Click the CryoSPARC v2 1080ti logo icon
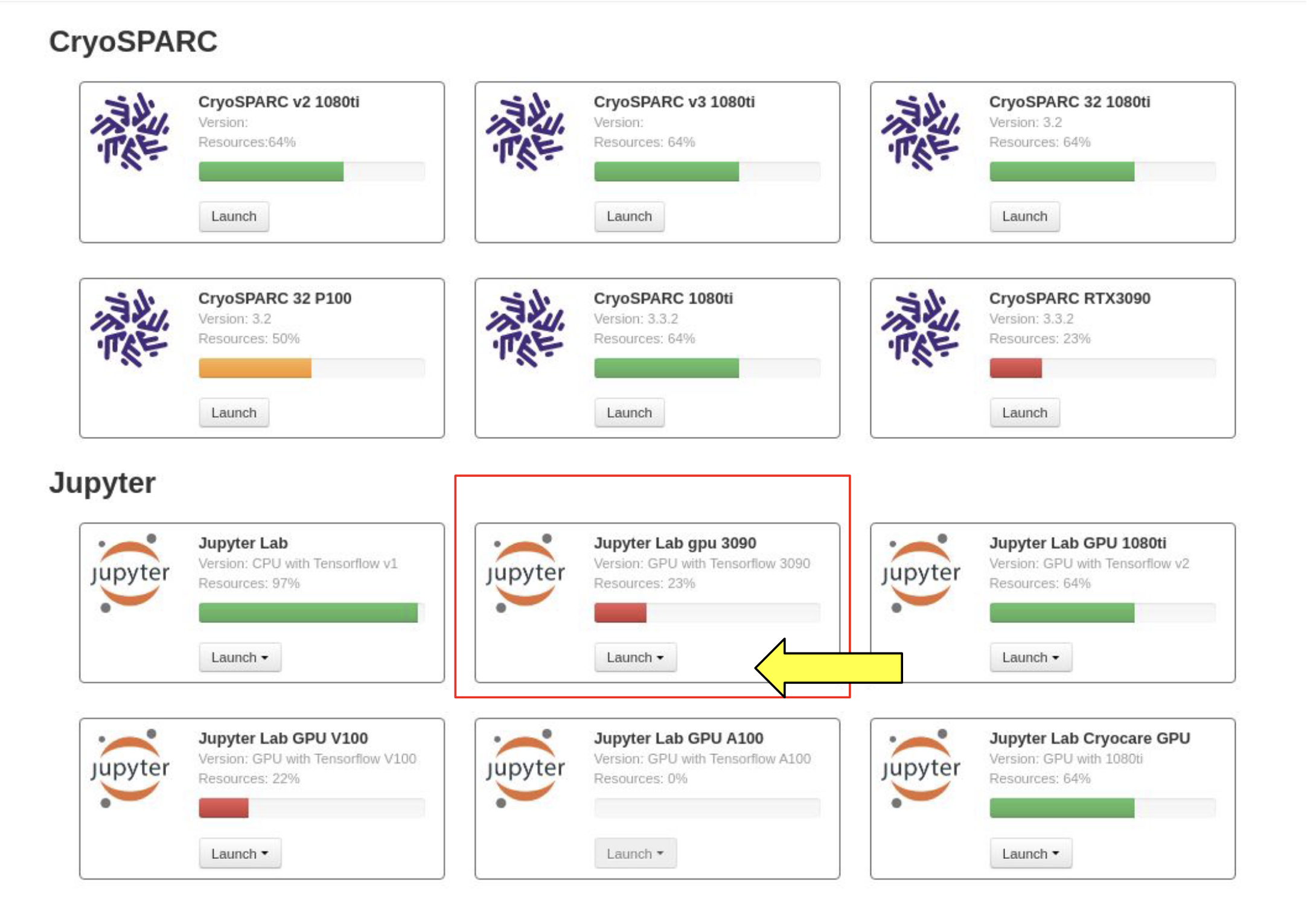Screen dimensions: 1316x897 point(130,132)
